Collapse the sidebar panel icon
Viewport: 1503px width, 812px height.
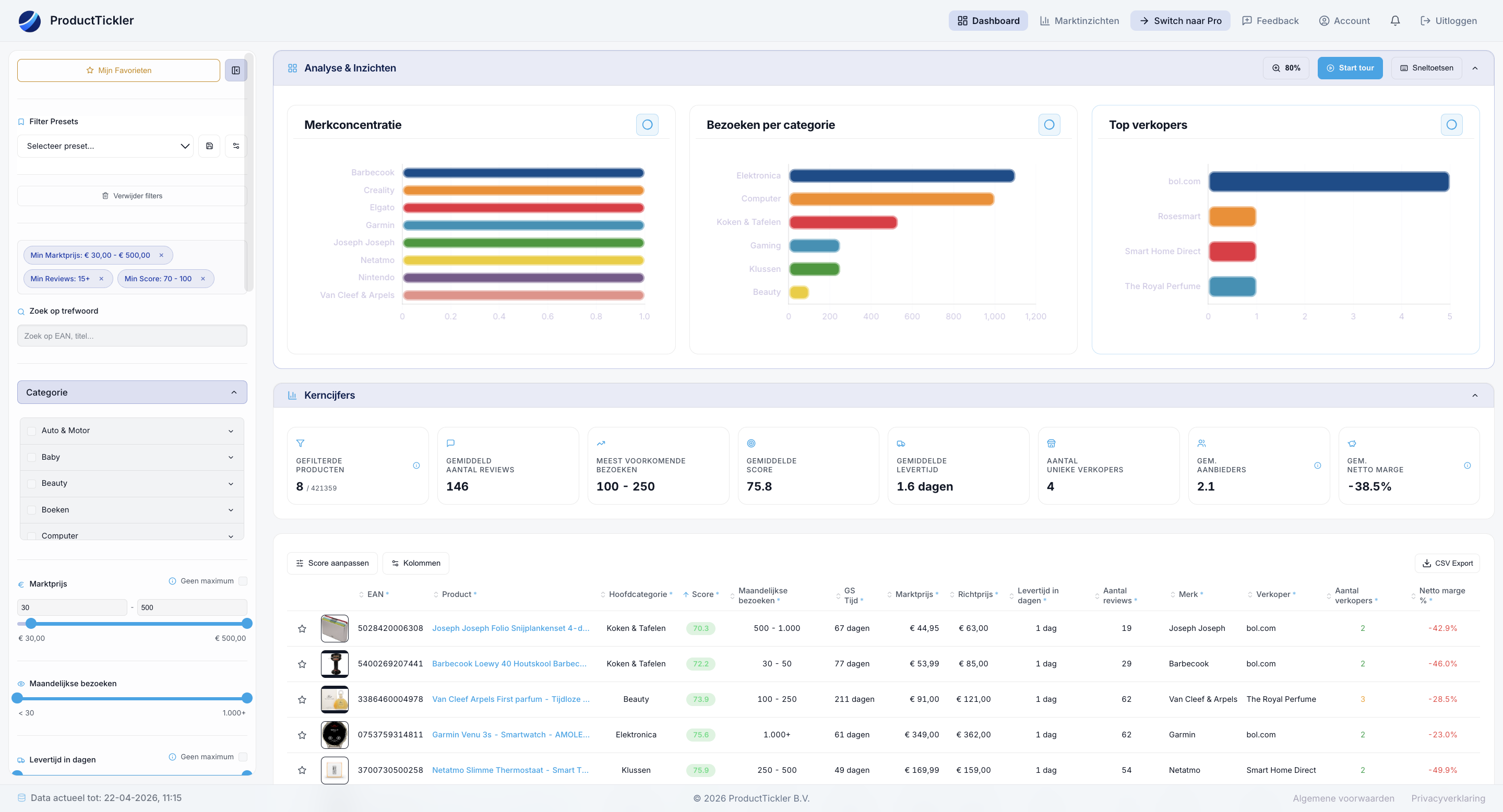coord(236,70)
